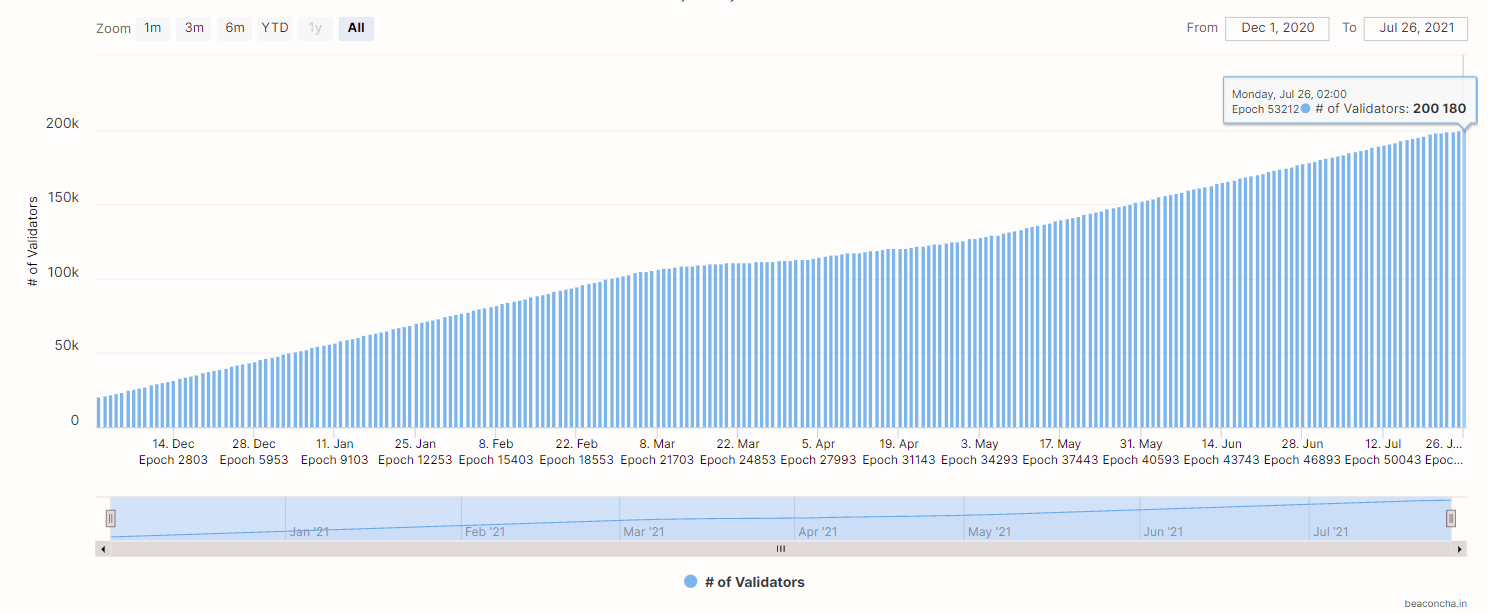Select the All zoom range

coord(356,28)
